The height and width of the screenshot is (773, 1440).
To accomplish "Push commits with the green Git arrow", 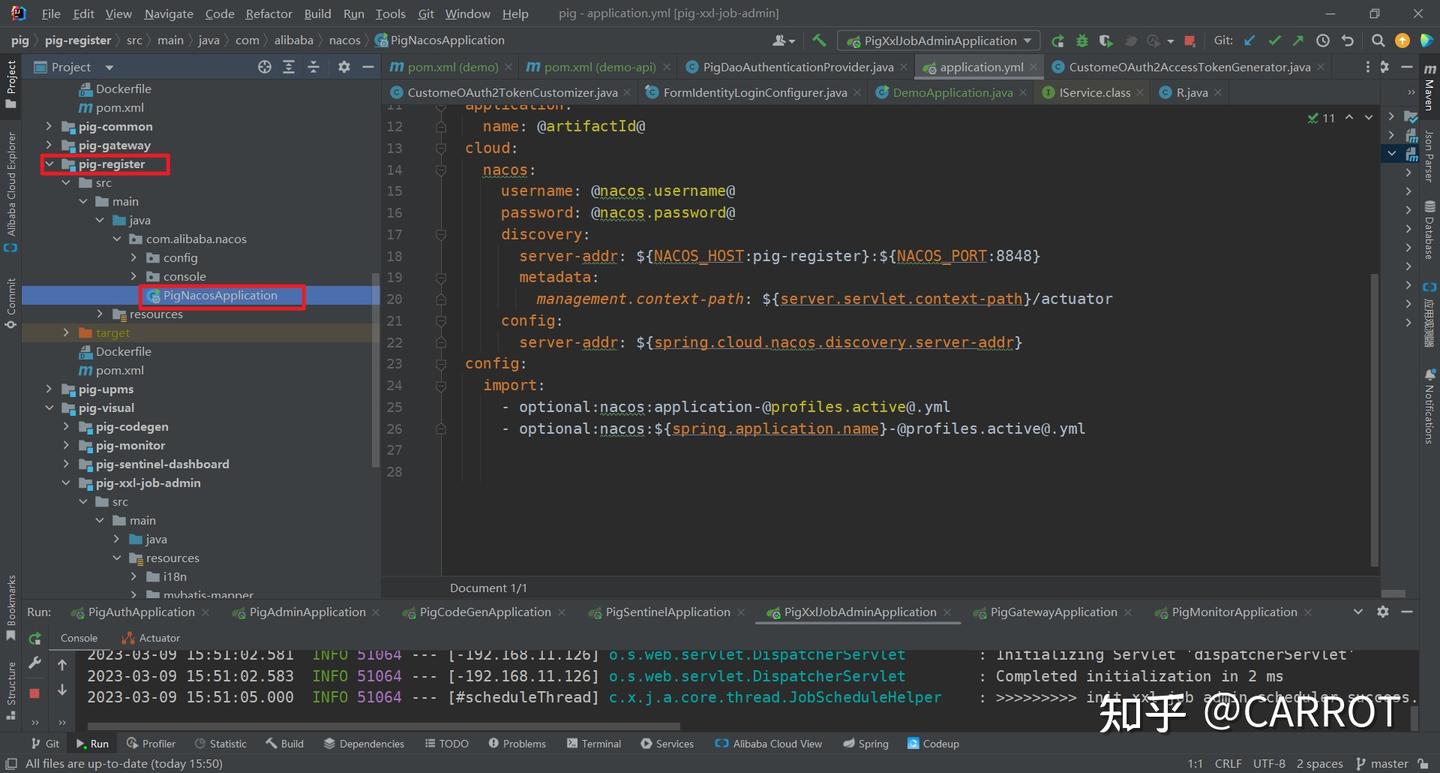I will pyautogui.click(x=1298, y=41).
